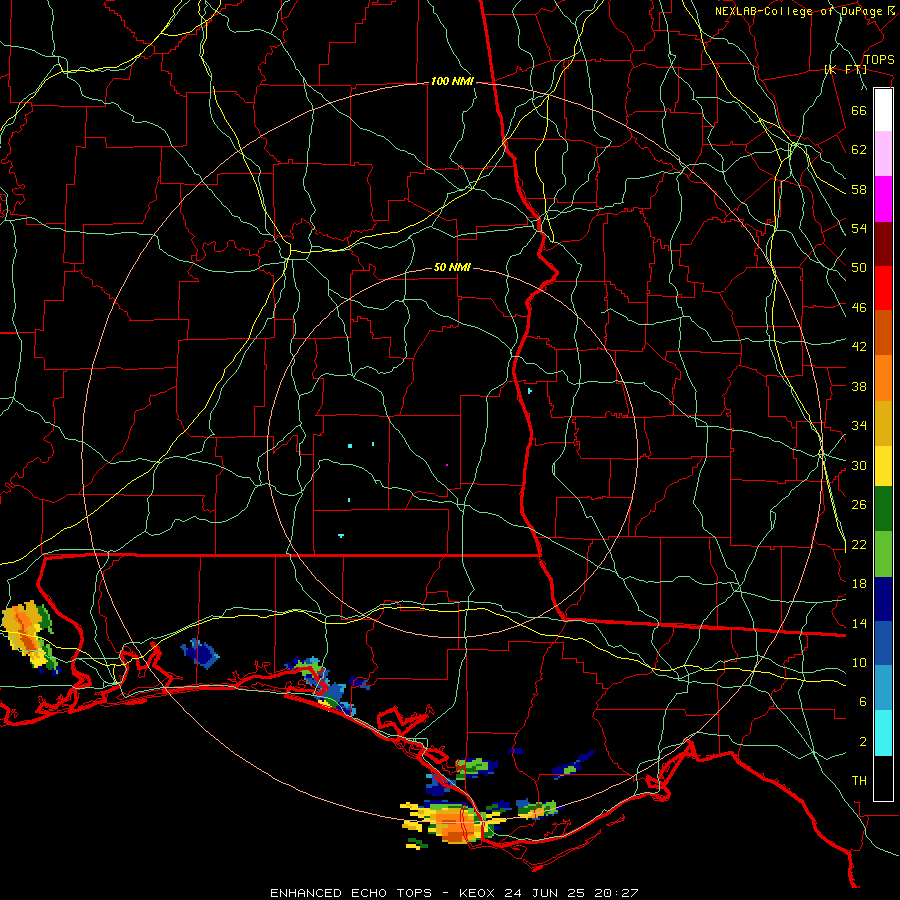This screenshot has width=900, height=900.
Task: Click the legend value "18"
Action: point(859,584)
